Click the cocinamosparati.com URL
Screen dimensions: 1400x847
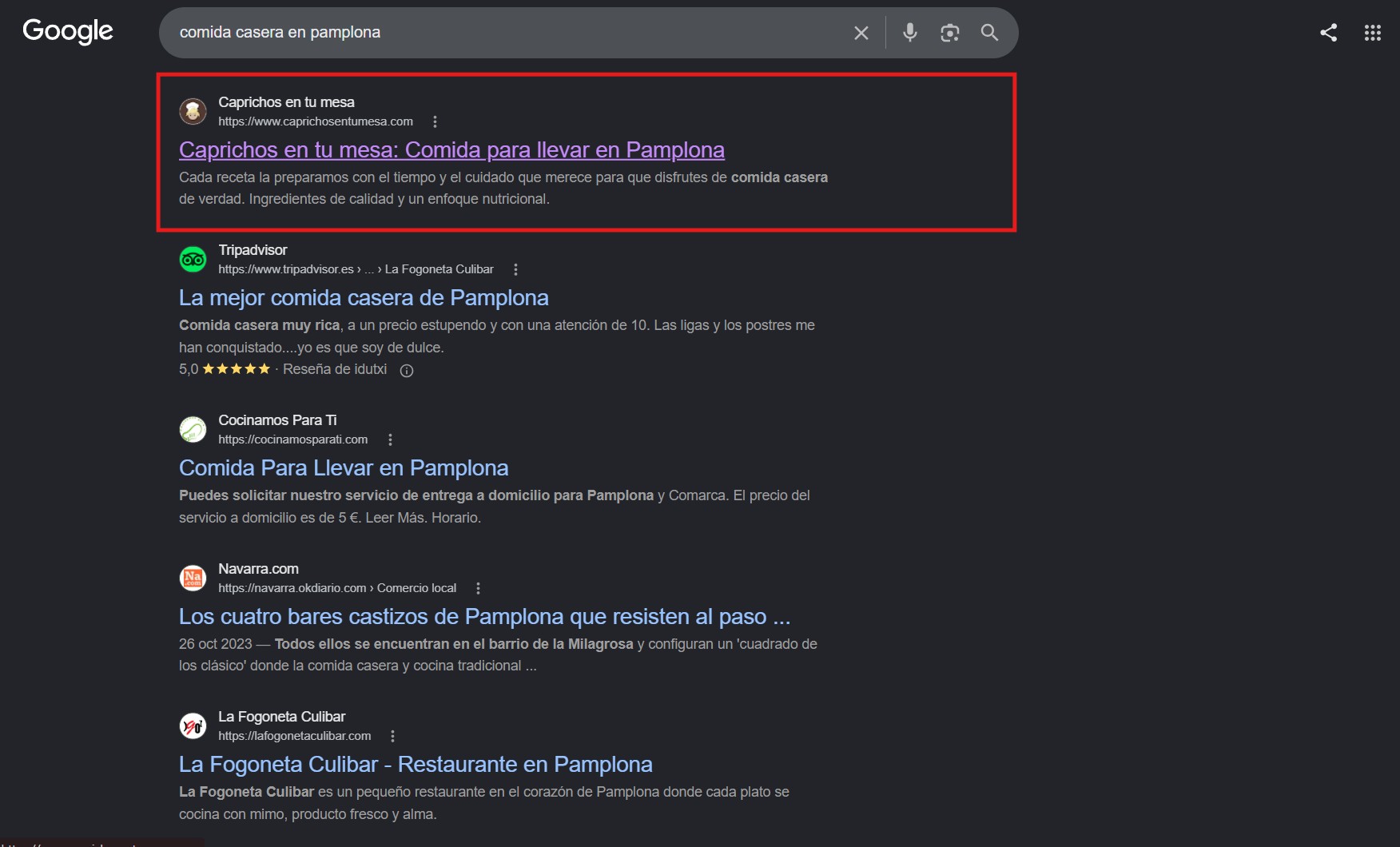coord(293,439)
